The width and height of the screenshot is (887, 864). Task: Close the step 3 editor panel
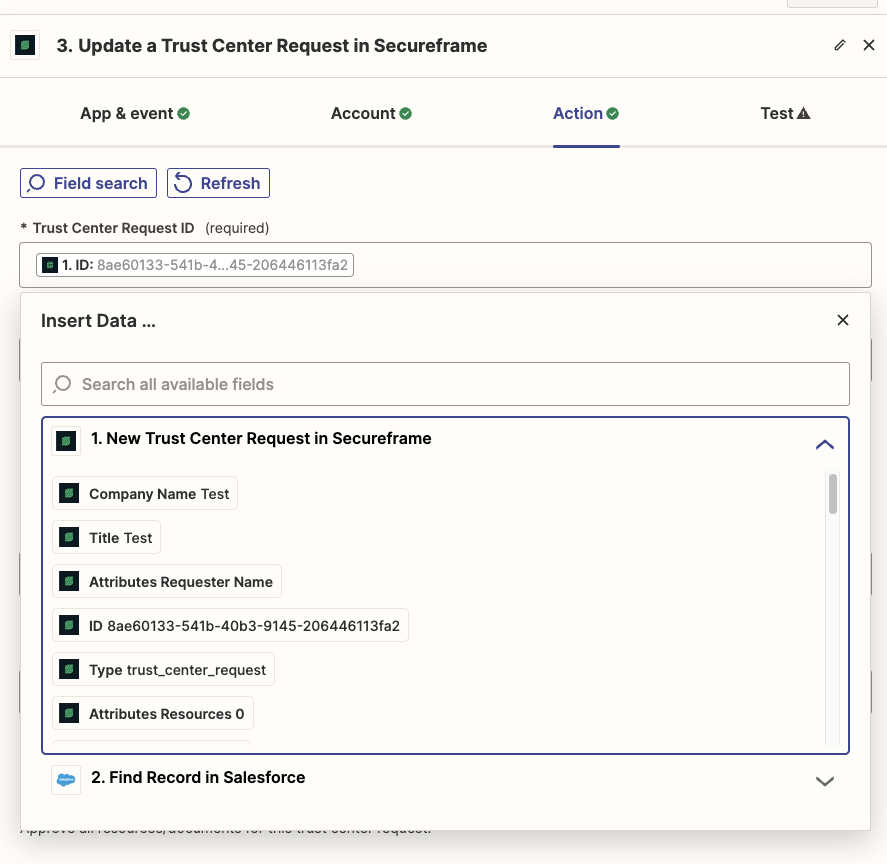pyautogui.click(x=869, y=45)
